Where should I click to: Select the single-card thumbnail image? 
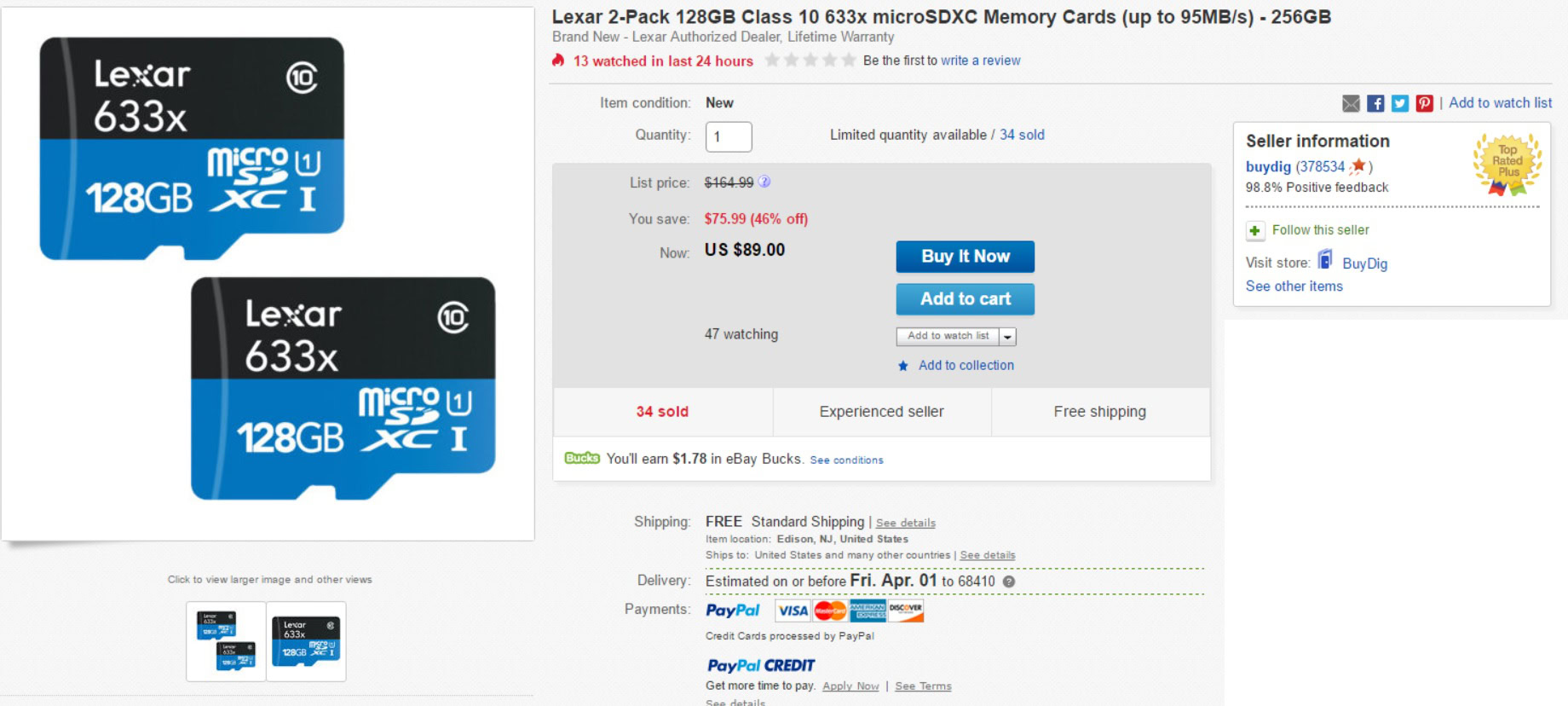(306, 641)
